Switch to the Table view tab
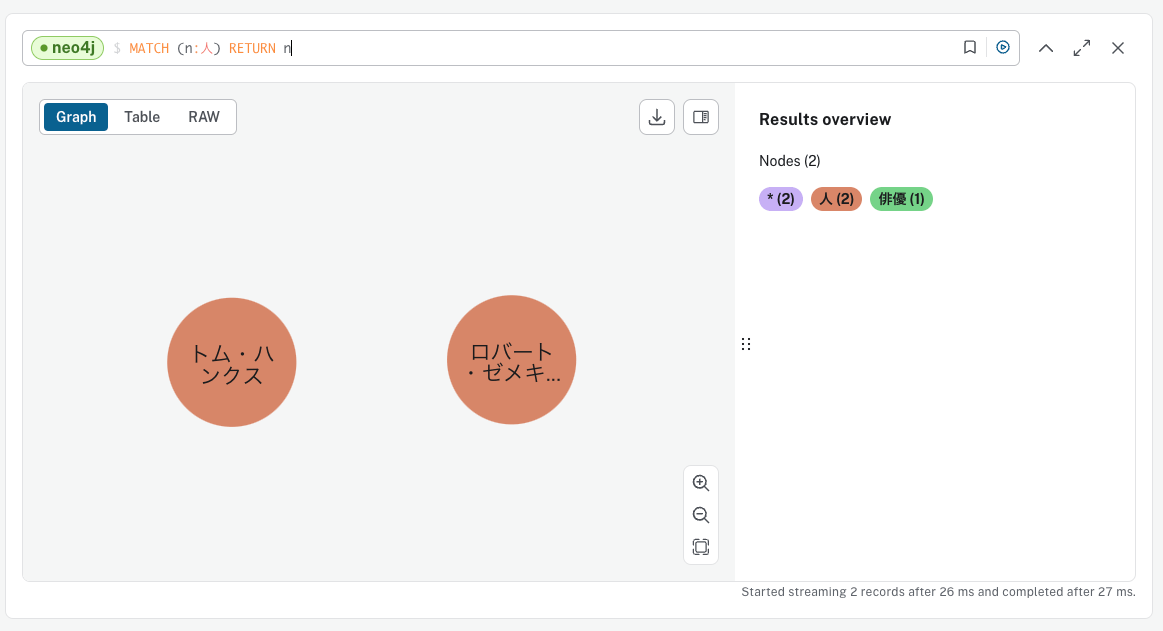The width and height of the screenshot is (1163, 631). [142, 117]
